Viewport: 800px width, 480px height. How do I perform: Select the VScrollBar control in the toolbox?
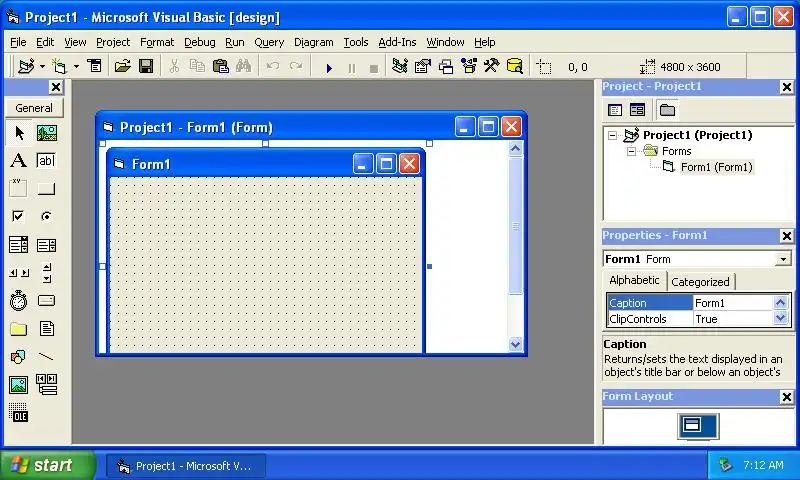click(x=47, y=273)
